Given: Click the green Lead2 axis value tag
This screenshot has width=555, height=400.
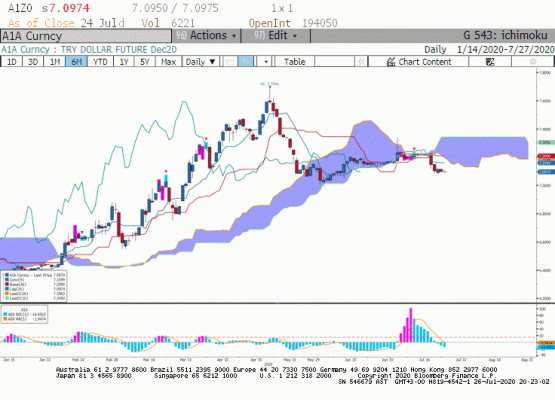Looking at the screenshot, I should pyautogui.click(x=545, y=142).
